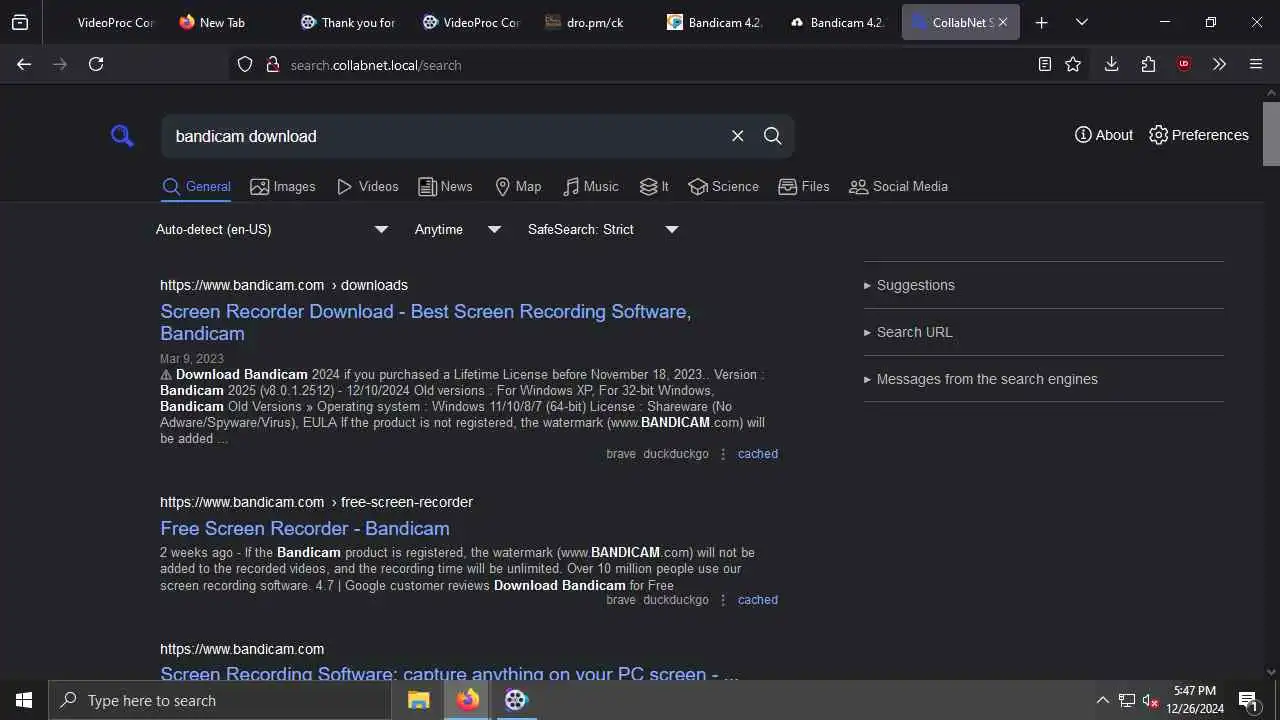The image size is (1280, 720).
Task: Click the address bar URL
Action: 376,65
